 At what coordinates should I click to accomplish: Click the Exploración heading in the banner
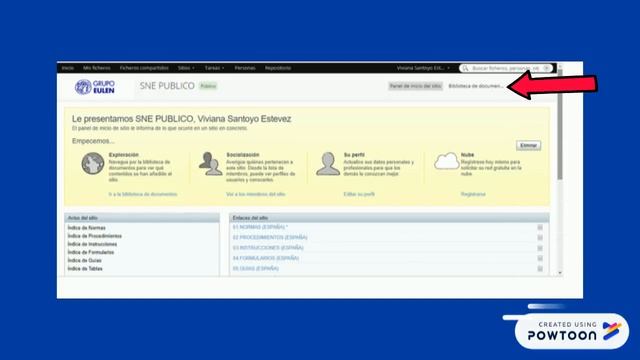(124, 155)
